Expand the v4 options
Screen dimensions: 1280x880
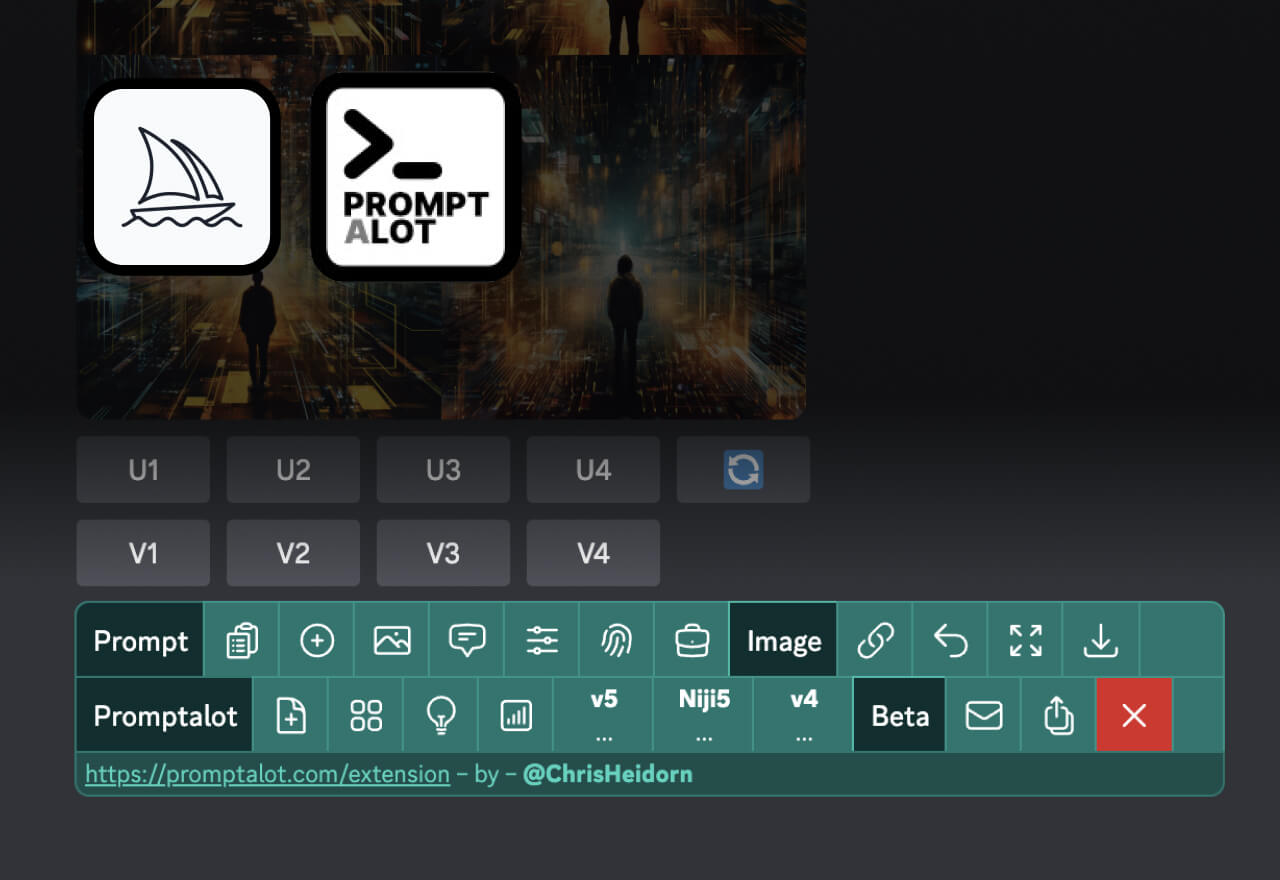(803, 715)
